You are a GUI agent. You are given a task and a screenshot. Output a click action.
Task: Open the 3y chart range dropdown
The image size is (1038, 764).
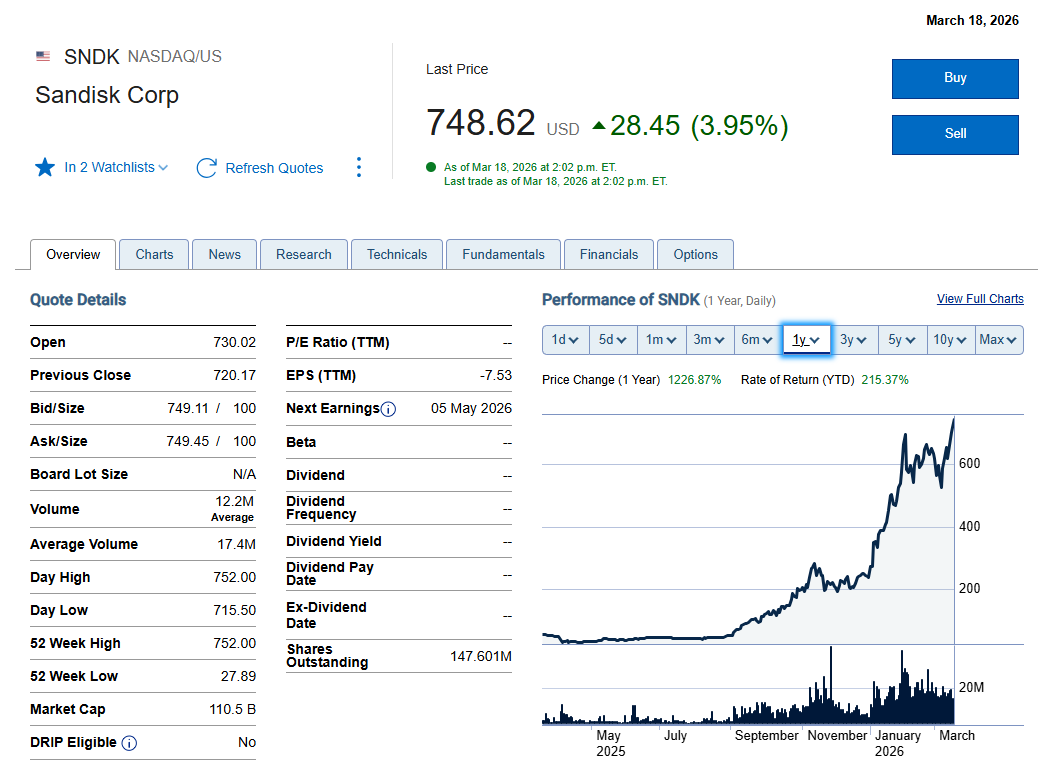(854, 340)
